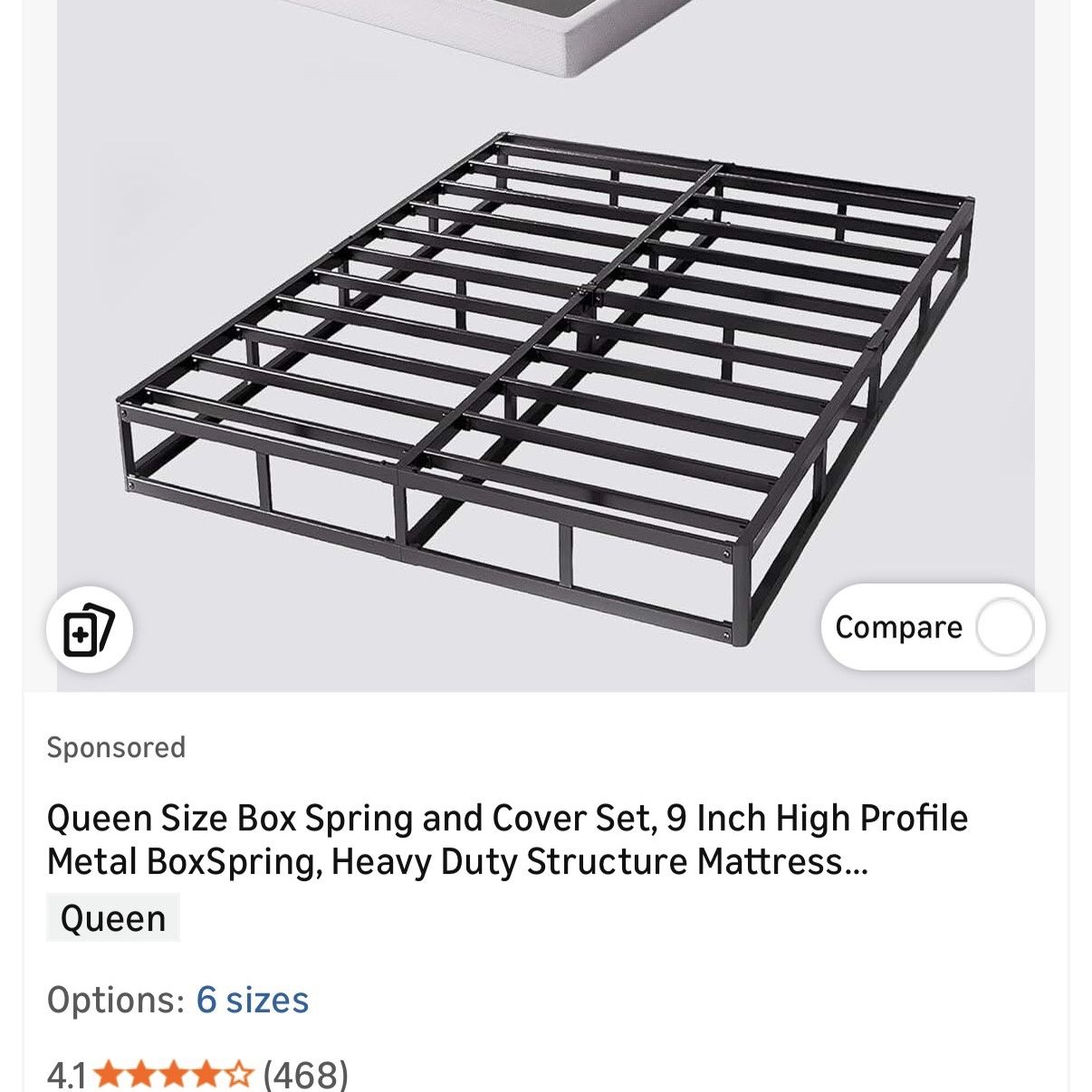Tick the Compare circle checkbox
This screenshot has width=1092, height=1092.
(x=1004, y=627)
